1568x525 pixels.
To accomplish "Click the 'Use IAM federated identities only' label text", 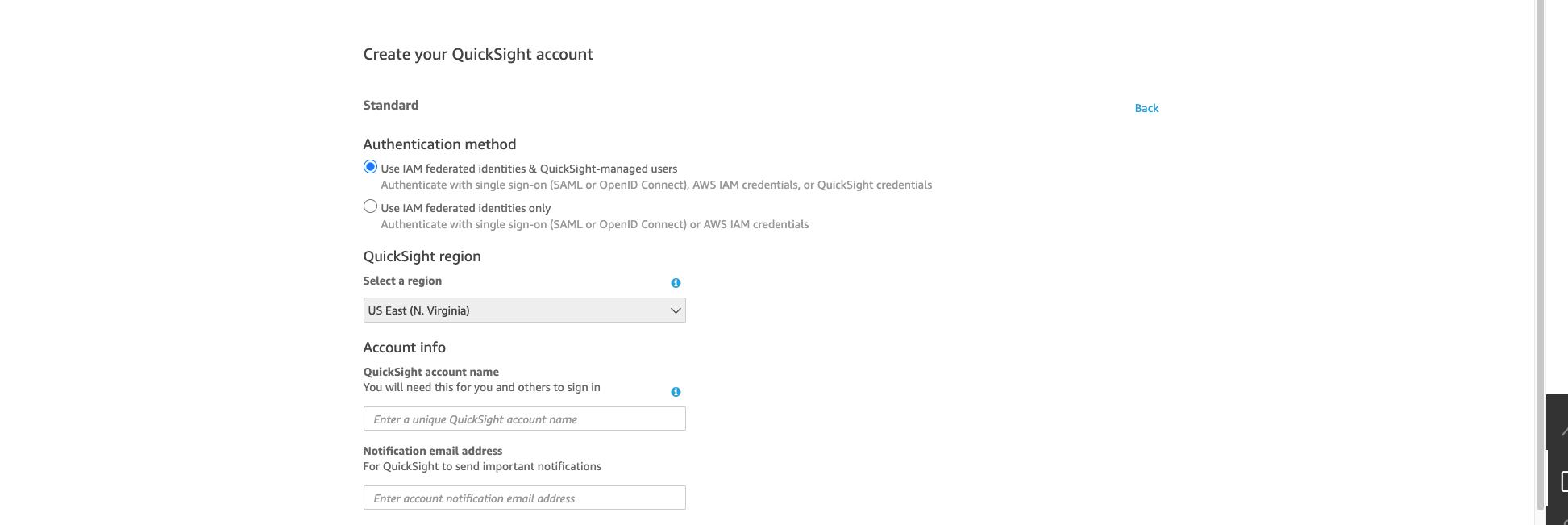I will point(466,208).
